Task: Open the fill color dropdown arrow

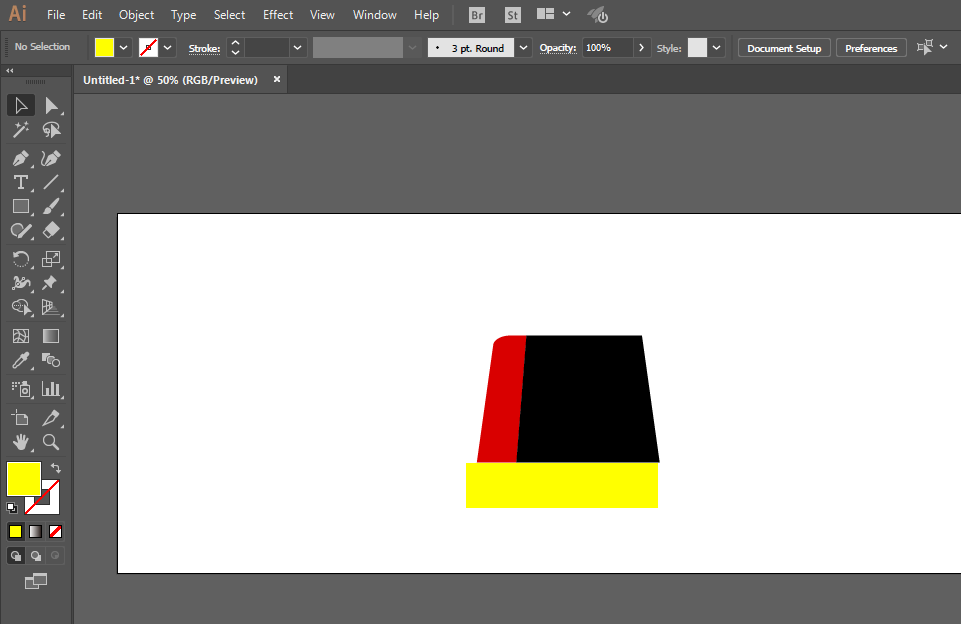Action: click(124, 48)
